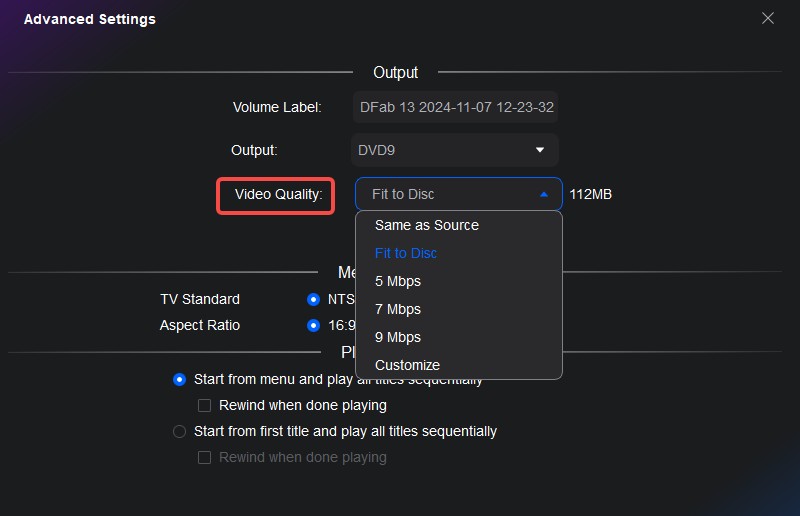
Task: Click the Video Quality label
Action: click(x=276, y=194)
